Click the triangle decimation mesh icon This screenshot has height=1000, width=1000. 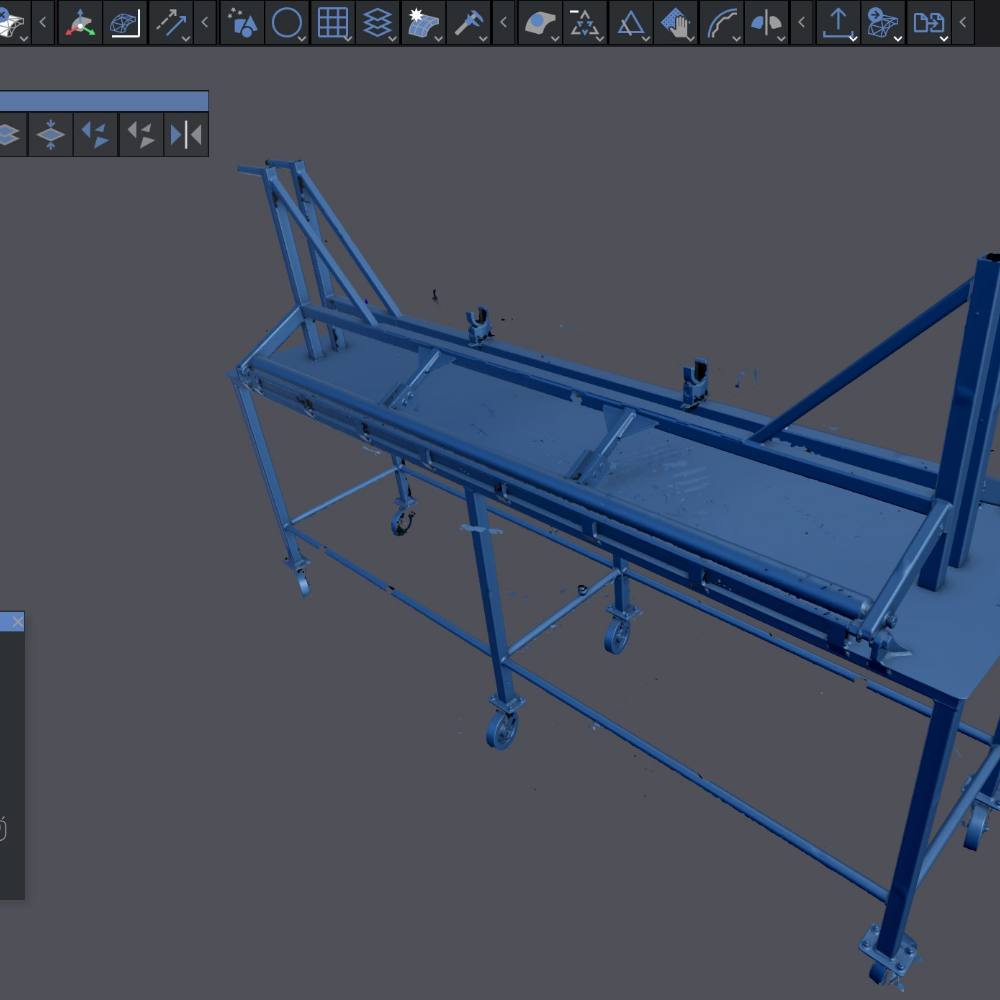(x=585, y=23)
